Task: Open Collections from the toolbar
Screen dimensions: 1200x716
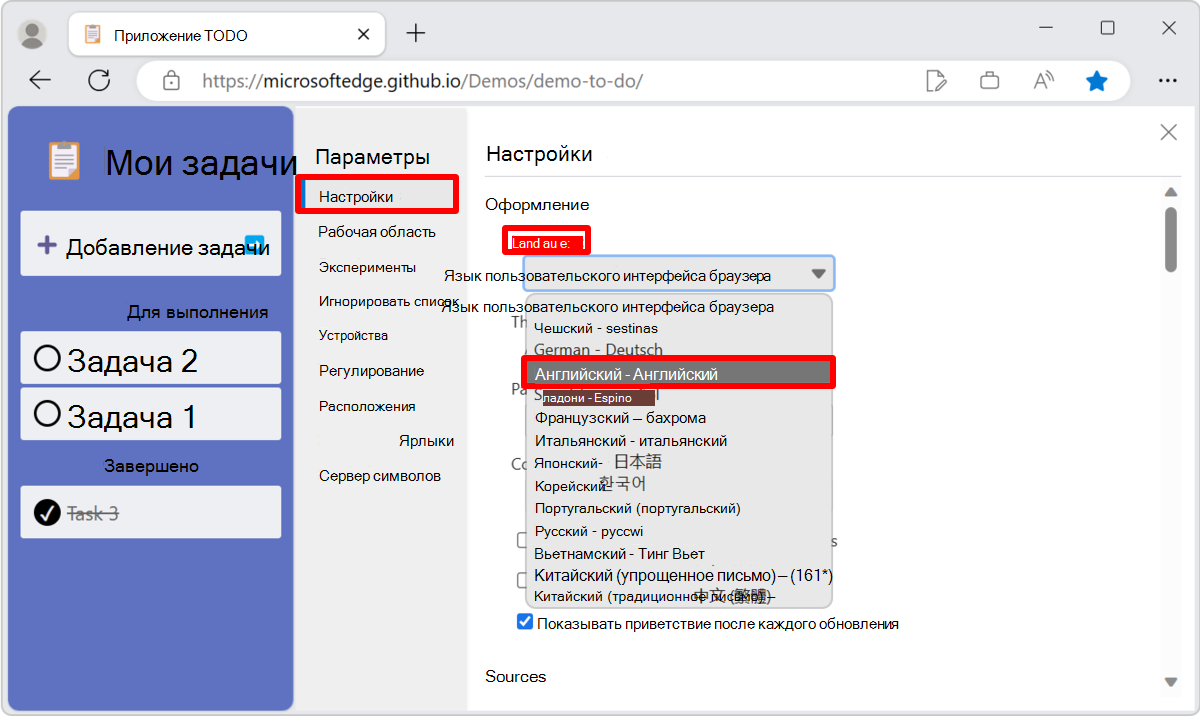Action: [990, 80]
